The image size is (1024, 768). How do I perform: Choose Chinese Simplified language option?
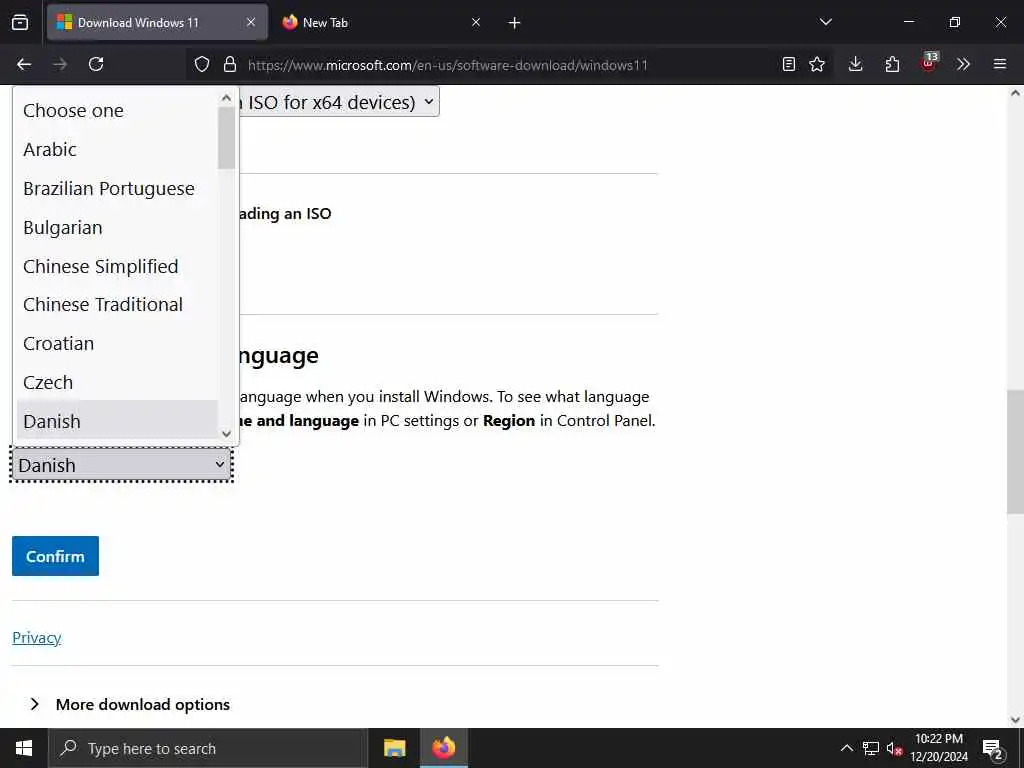[117, 266]
